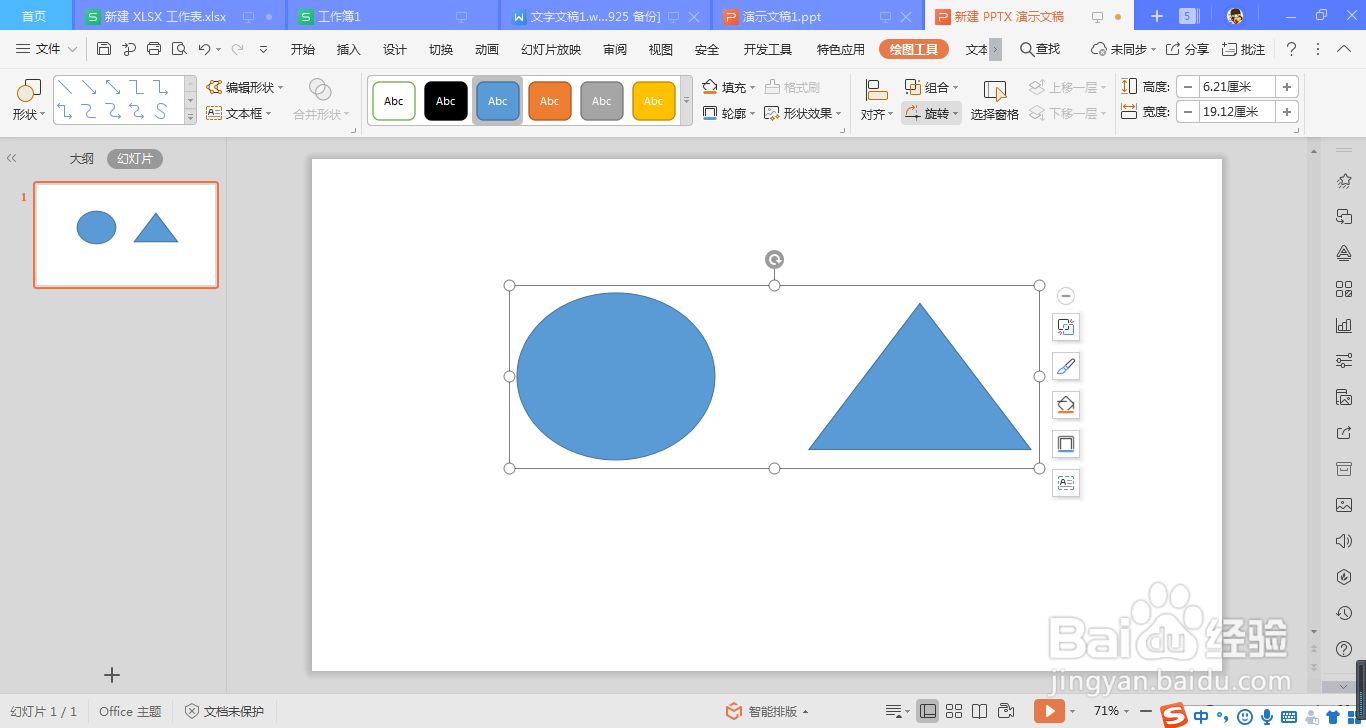This screenshot has width=1366, height=728.
Task: Open the sound icon in right sidebar
Action: pyautogui.click(x=1344, y=541)
